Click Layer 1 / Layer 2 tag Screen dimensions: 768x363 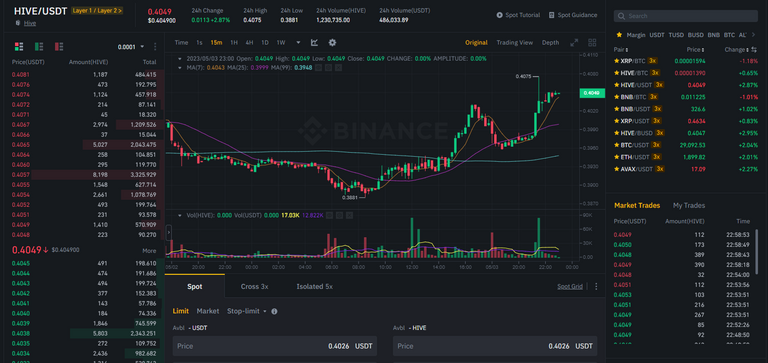[x=97, y=10]
